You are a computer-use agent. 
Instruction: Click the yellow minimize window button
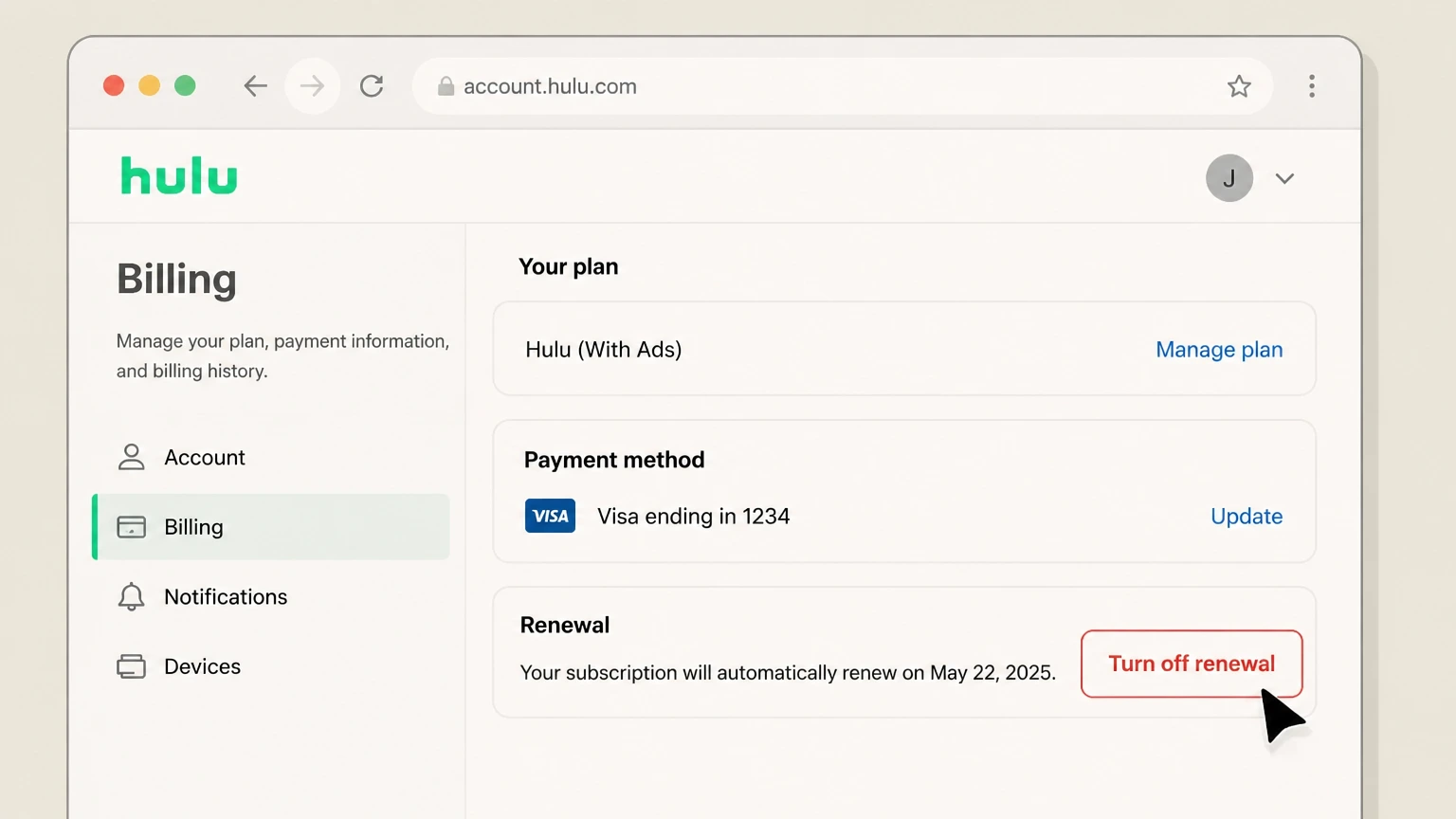pyautogui.click(x=150, y=86)
